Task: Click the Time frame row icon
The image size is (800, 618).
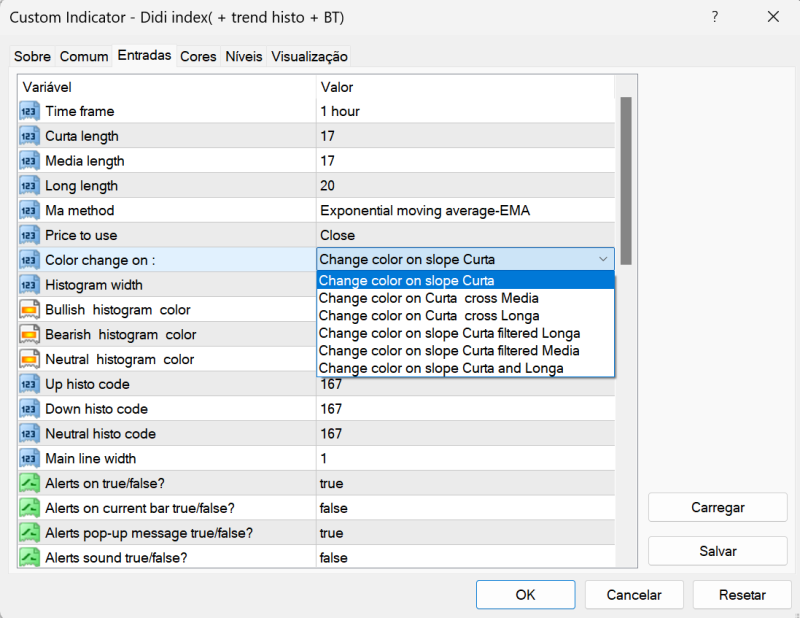Action: pyautogui.click(x=29, y=111)
